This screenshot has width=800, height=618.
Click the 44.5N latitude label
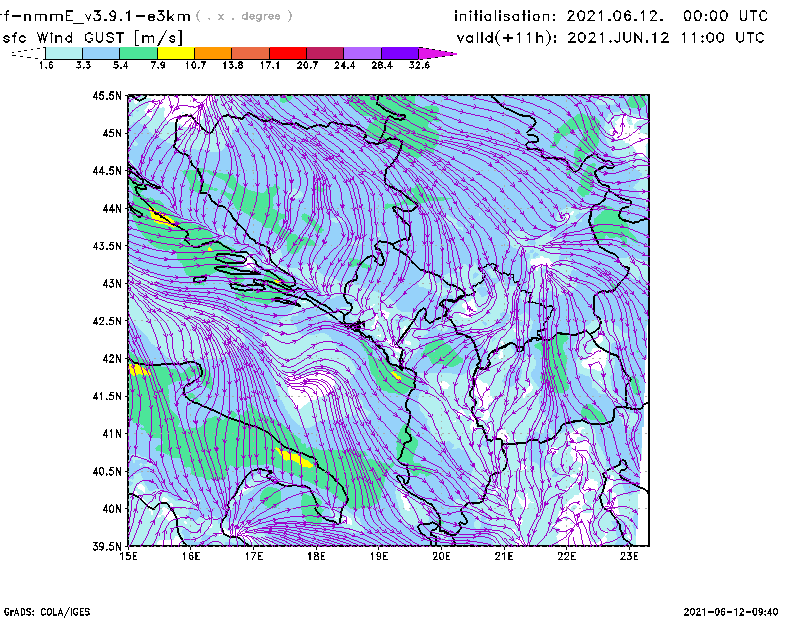tap(107, 170)
